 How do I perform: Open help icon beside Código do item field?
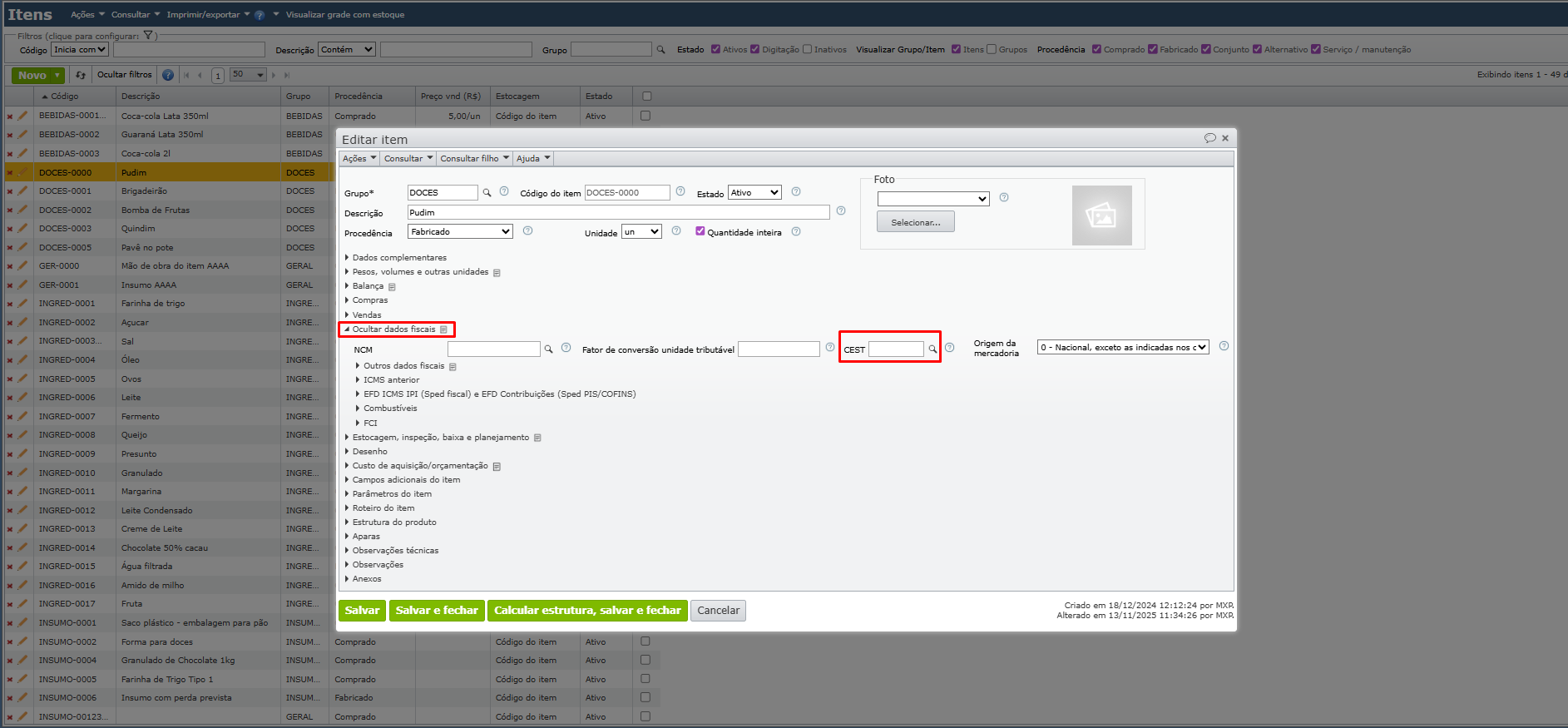point(680,191)
